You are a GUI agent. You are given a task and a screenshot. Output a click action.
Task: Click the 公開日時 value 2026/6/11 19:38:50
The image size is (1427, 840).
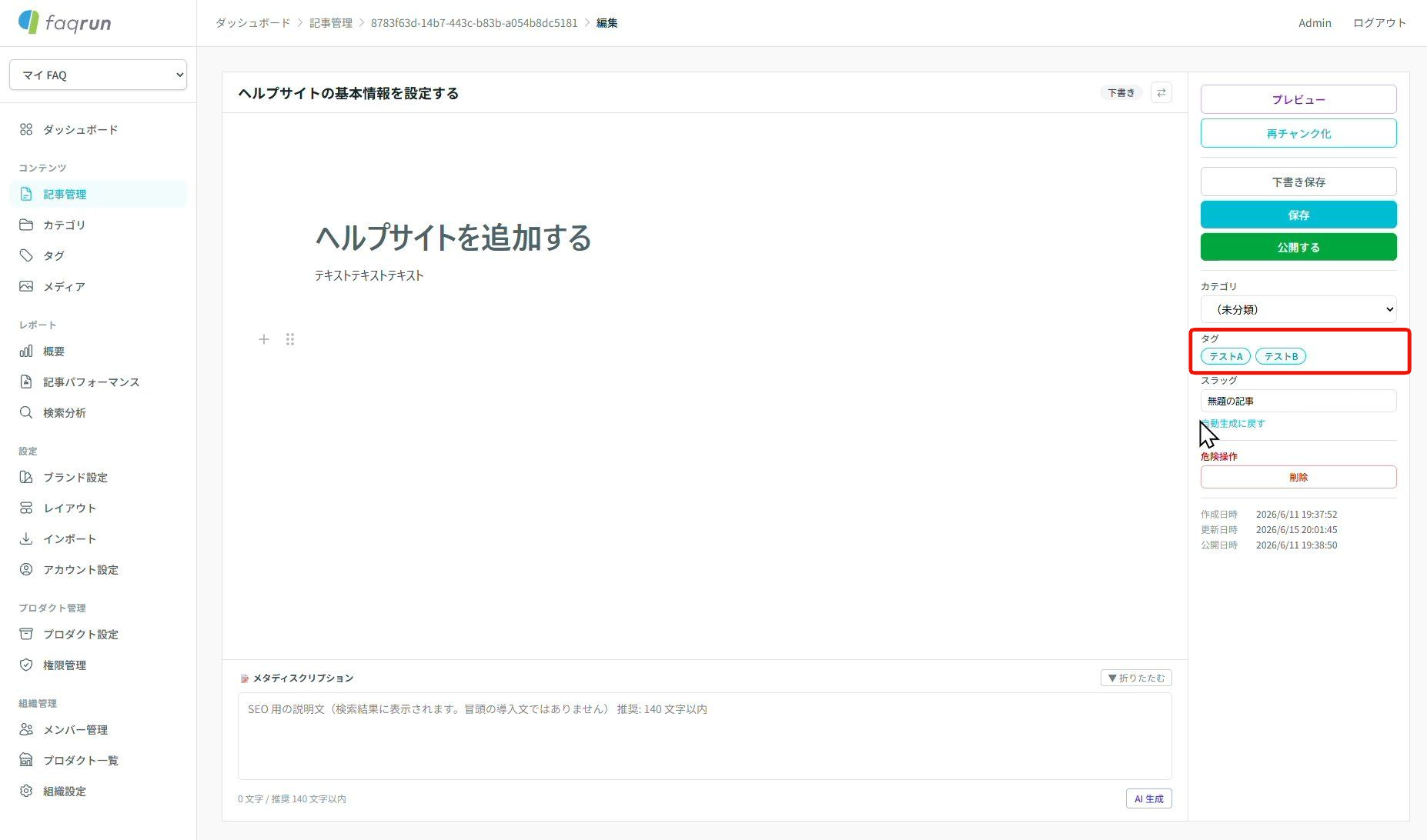1296,545
